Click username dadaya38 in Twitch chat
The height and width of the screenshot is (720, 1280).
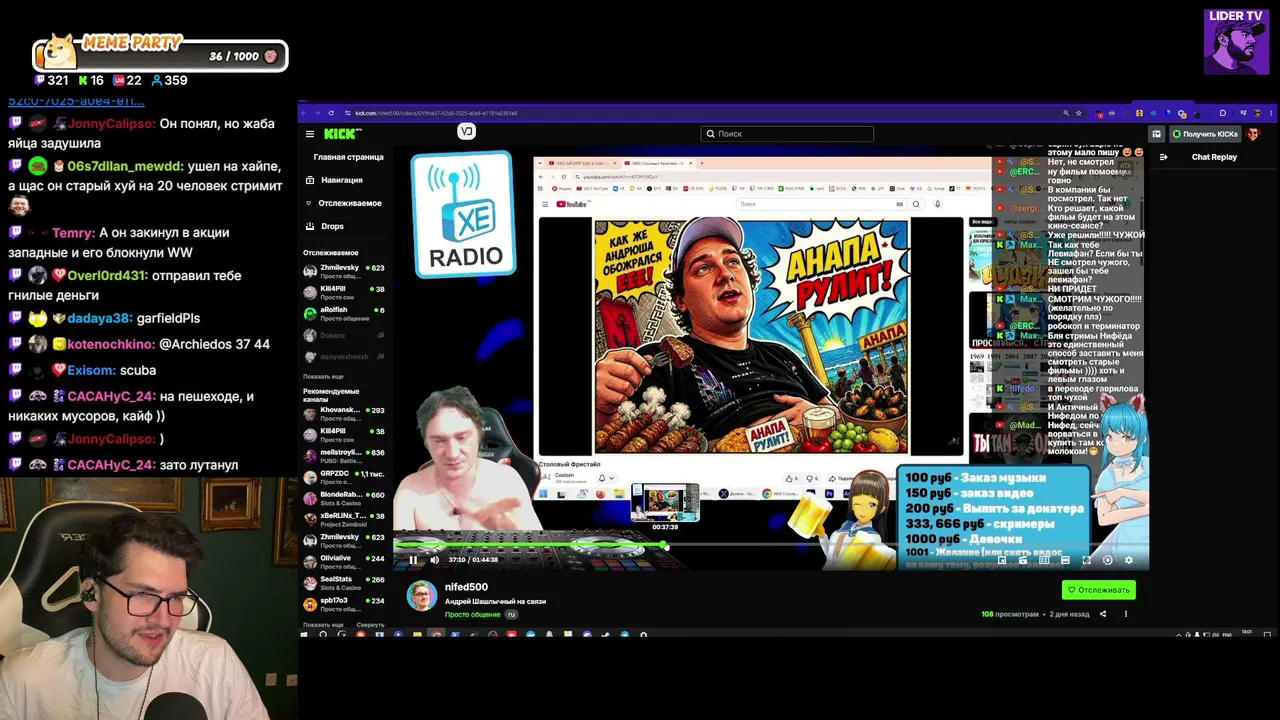[99, 318]
